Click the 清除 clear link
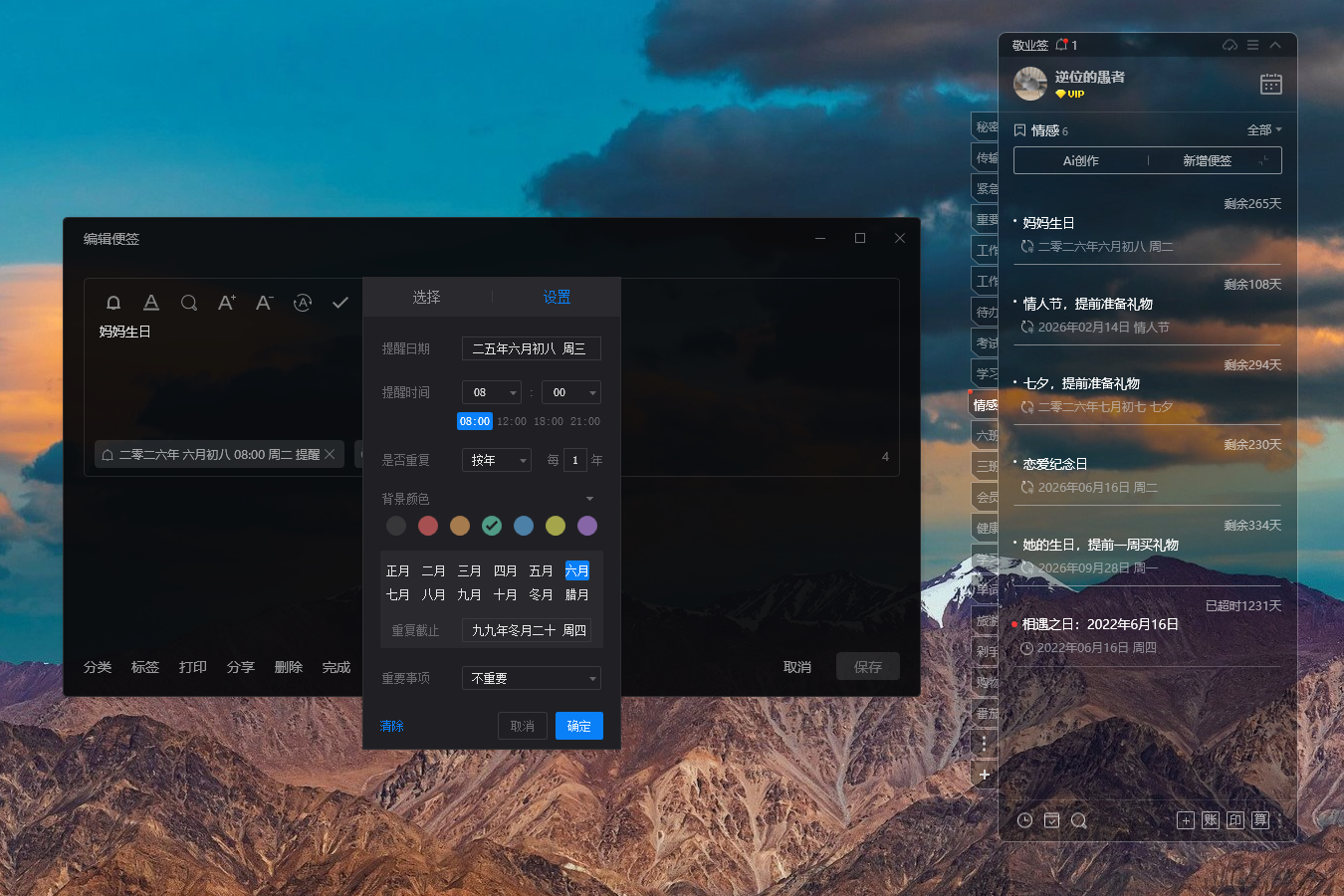The image size is (1344, 896). 392,726
